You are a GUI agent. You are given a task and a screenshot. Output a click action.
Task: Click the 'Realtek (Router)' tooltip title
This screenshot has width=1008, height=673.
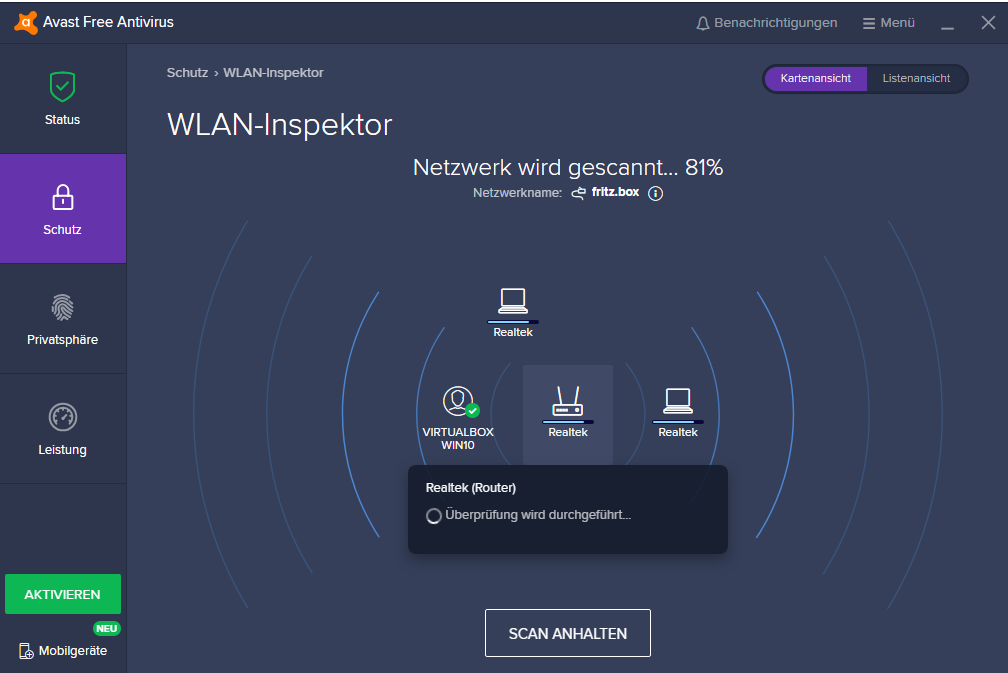471,488
